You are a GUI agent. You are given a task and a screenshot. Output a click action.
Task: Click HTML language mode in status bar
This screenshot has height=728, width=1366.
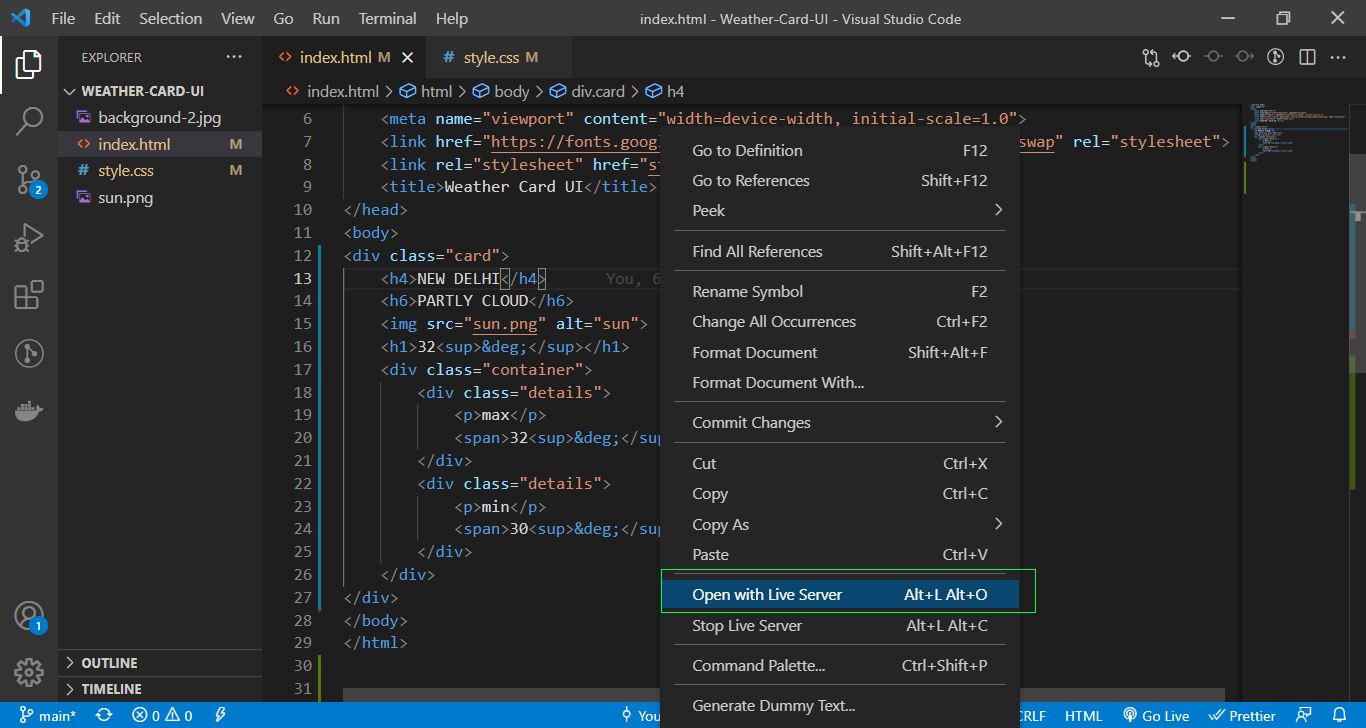tap(1083, 715)
